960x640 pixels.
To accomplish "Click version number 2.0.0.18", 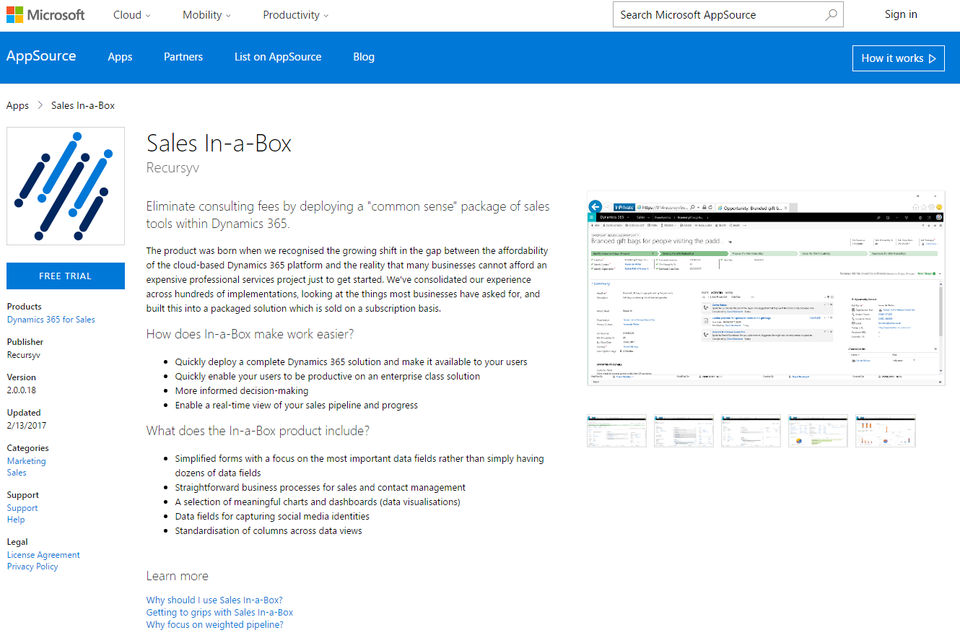I will coord(21,390).
